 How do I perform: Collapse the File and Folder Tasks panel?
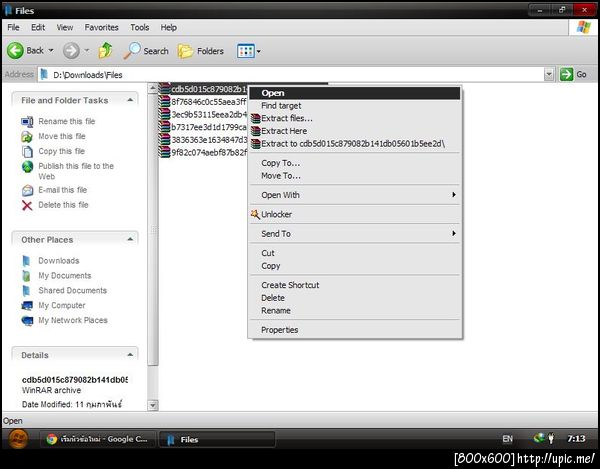130,100
